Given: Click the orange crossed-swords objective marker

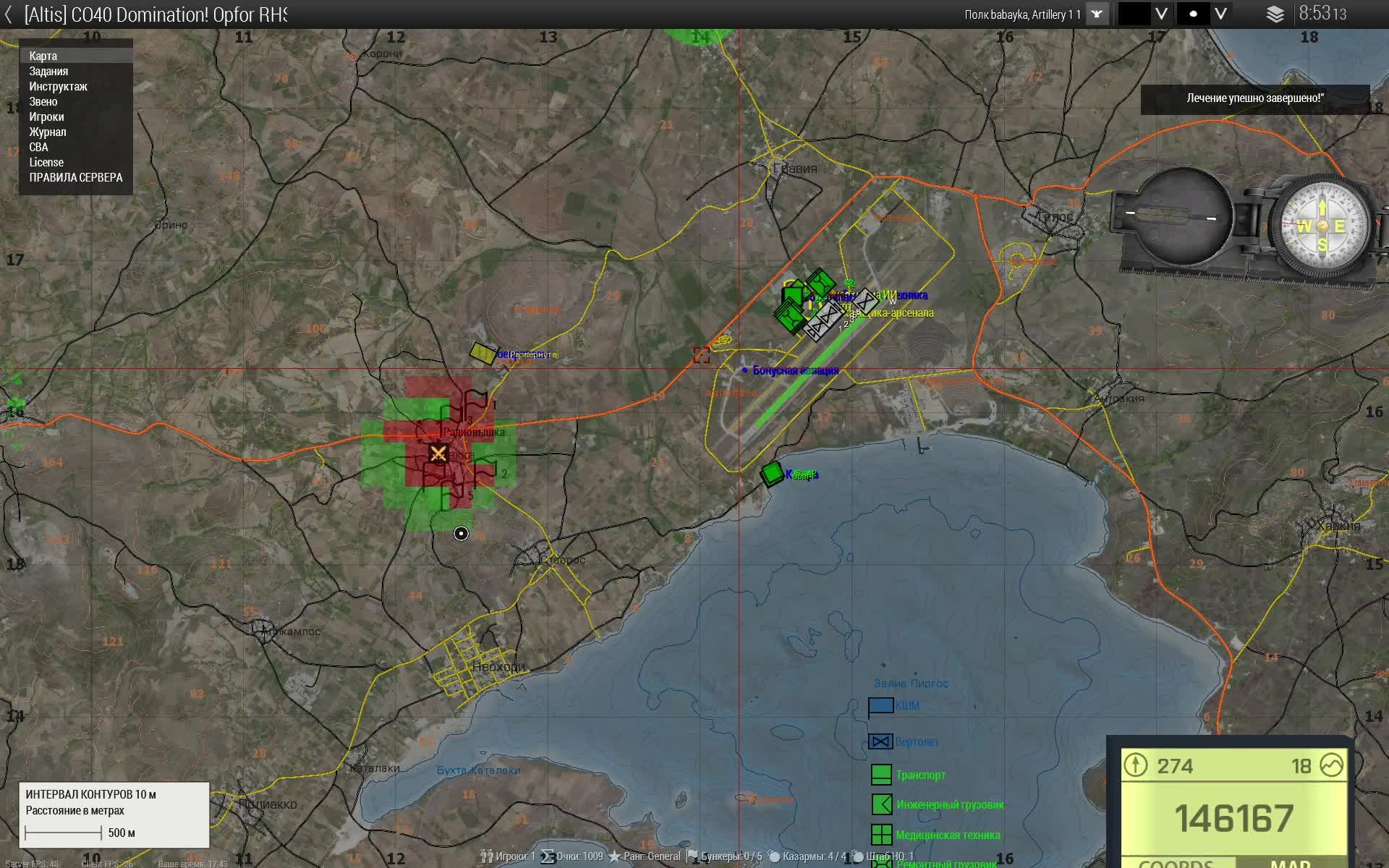Looking at the screenshot, I should (x=438, y=454).
